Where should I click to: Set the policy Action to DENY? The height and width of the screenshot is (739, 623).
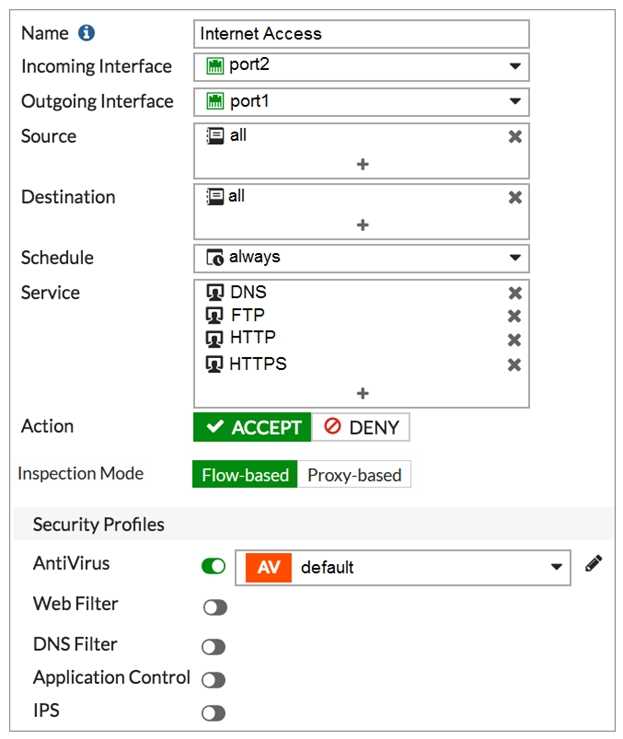point(361,428)
